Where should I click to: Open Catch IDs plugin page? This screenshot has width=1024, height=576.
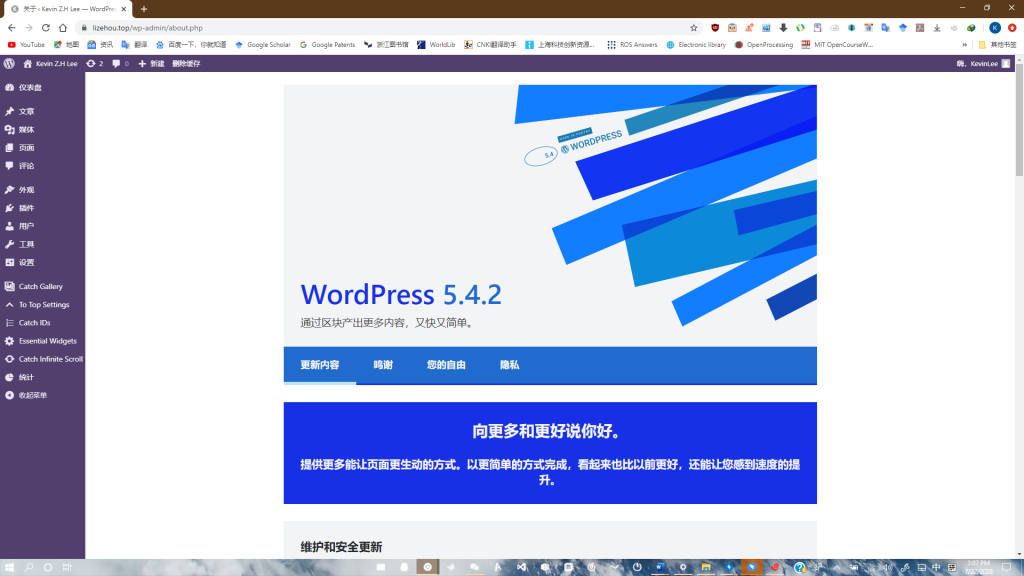42,323
